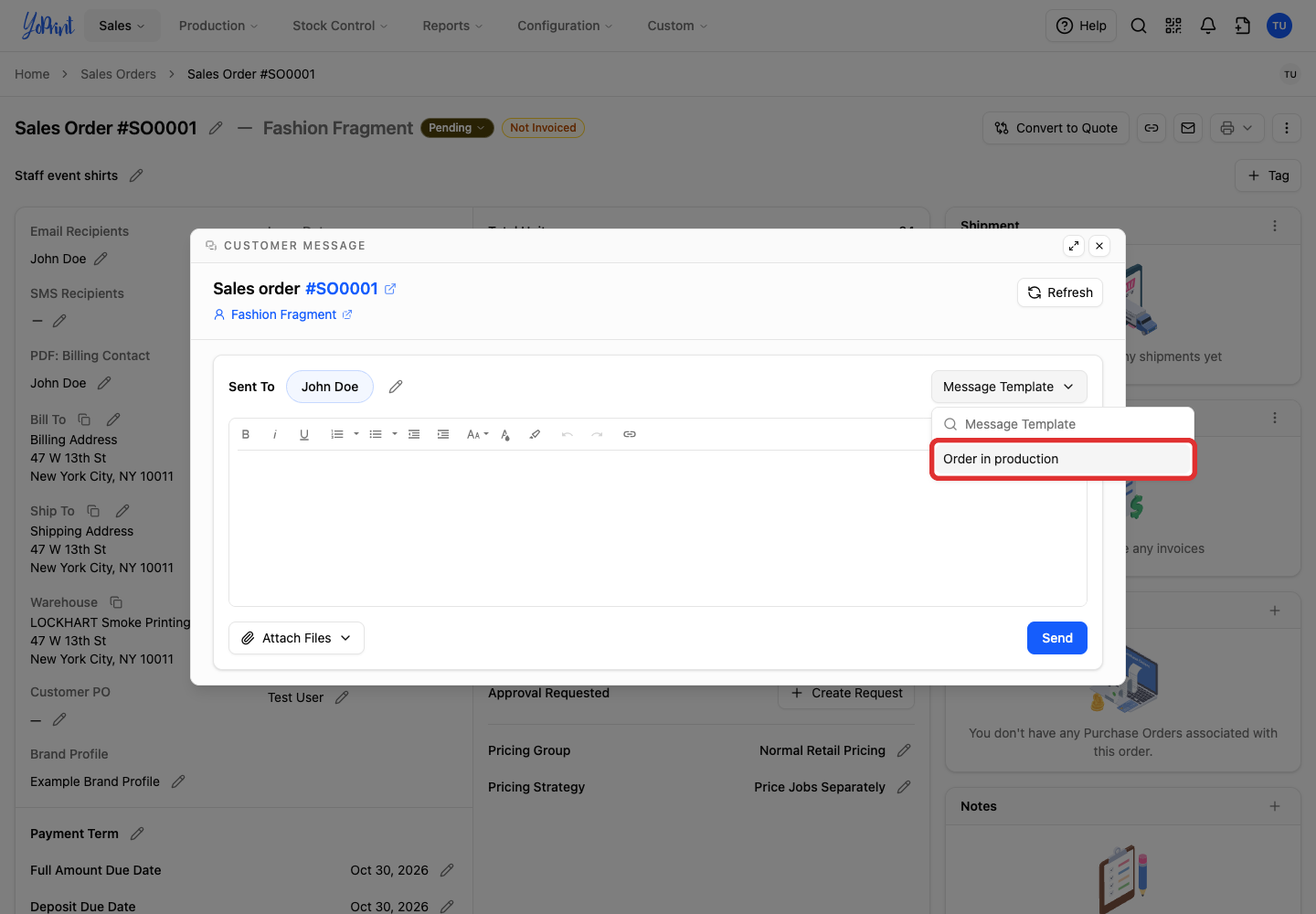Copy the sales order link
Screen dimensions: 1316x914
point(1151,128)
